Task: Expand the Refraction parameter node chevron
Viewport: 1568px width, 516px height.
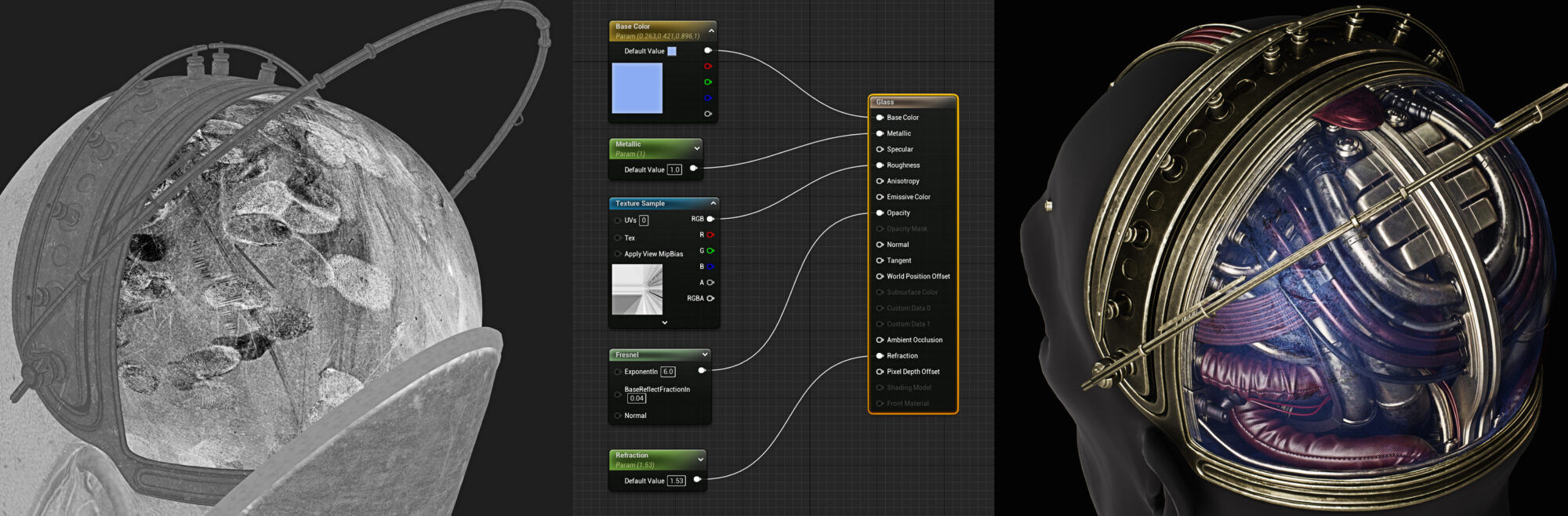Action: pos(700,460)
